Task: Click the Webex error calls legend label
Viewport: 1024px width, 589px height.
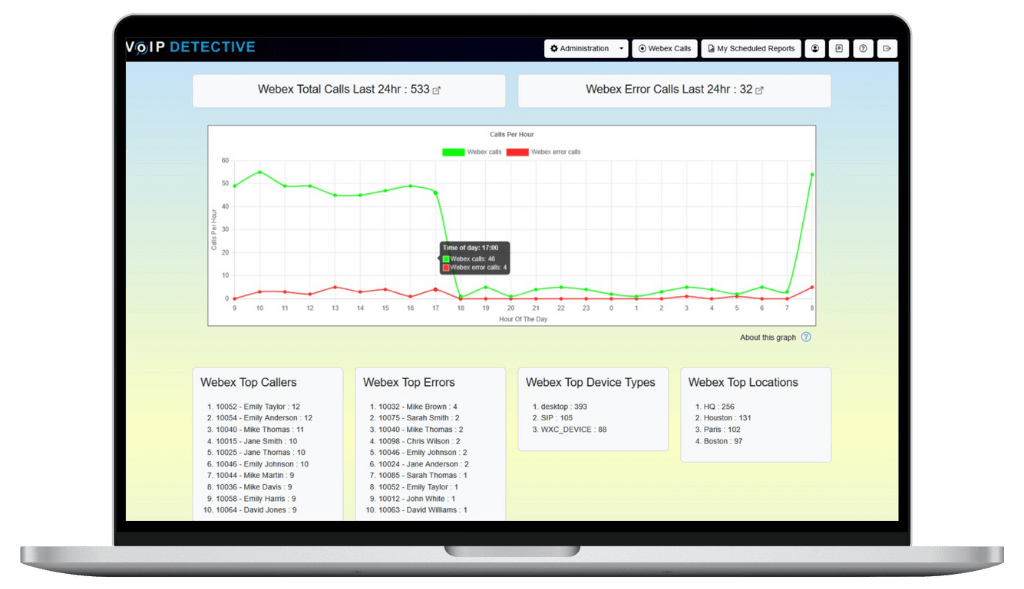Action: pyautogui.click(x=556, y=152)
